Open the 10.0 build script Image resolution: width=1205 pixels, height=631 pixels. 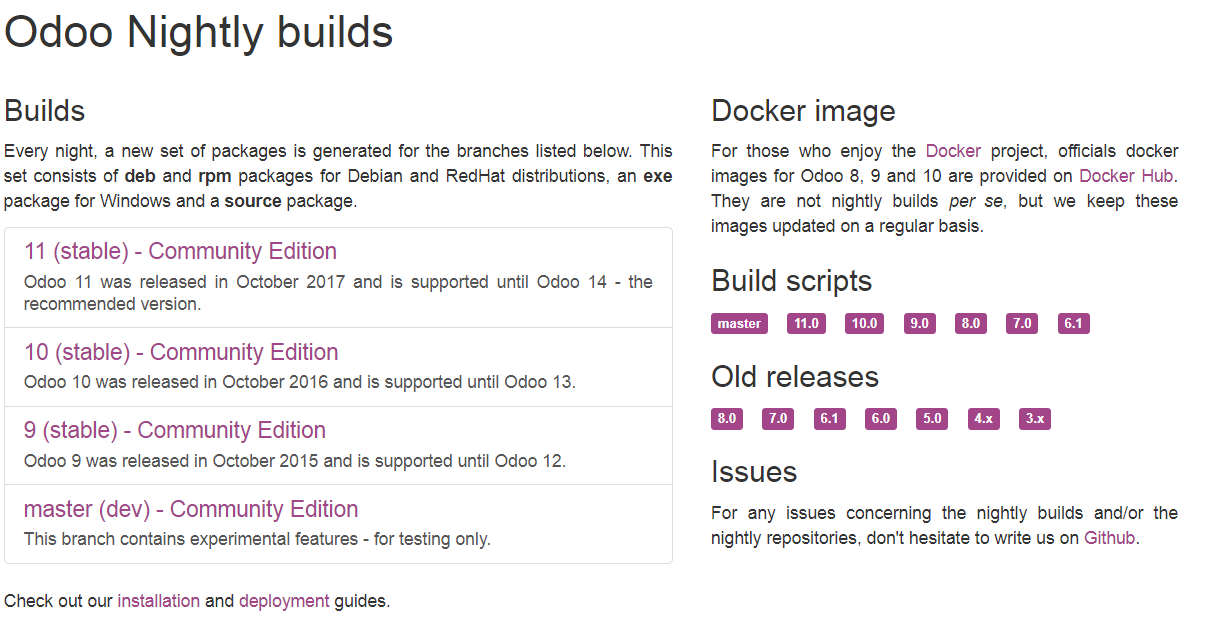[864, 323]
